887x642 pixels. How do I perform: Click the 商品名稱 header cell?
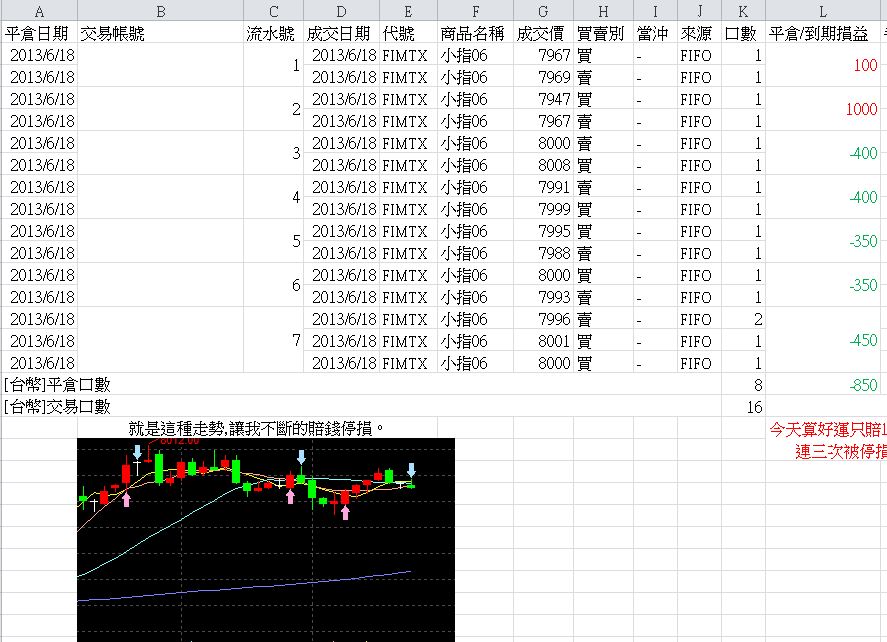click(476, 33)
